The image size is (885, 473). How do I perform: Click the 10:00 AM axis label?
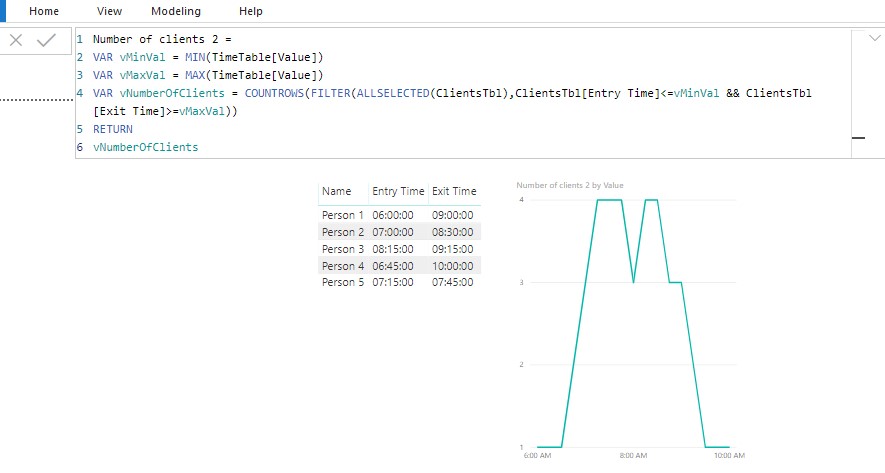[x=729, y=456]
